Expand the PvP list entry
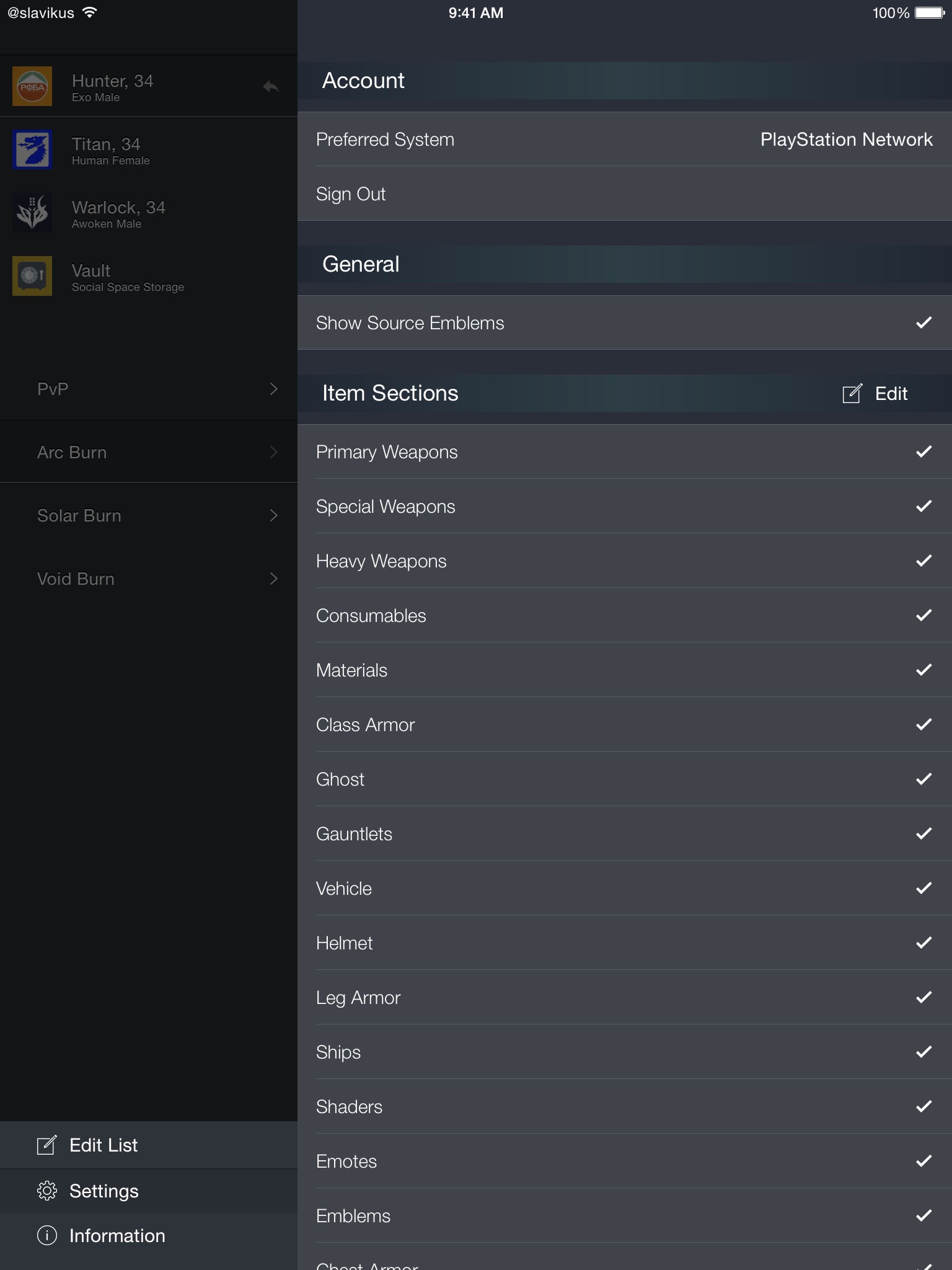Viewport: 952px width, 1270px height. (x=273, y=389)
